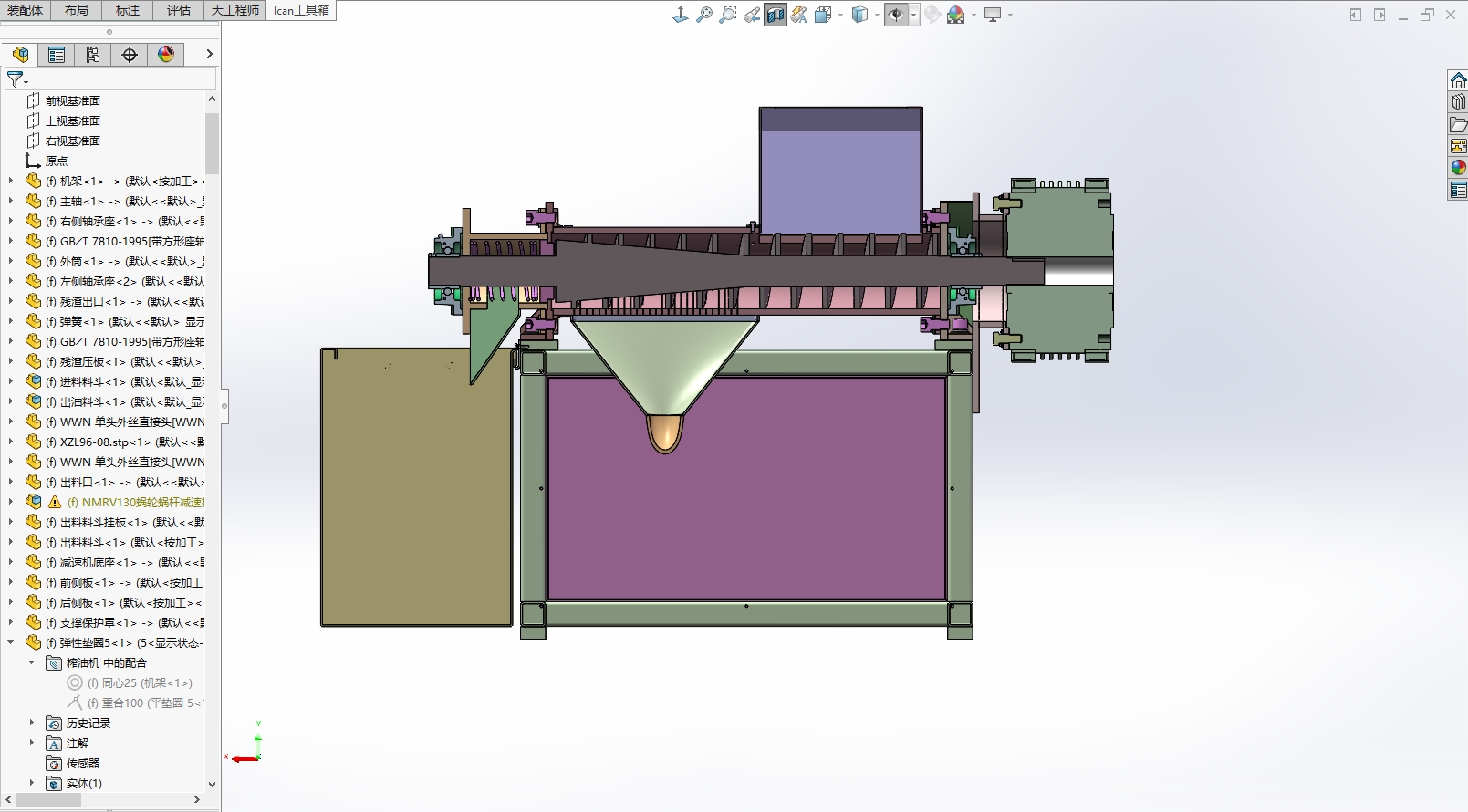Click the panel collapse handle beside the tree

point(224,405)
